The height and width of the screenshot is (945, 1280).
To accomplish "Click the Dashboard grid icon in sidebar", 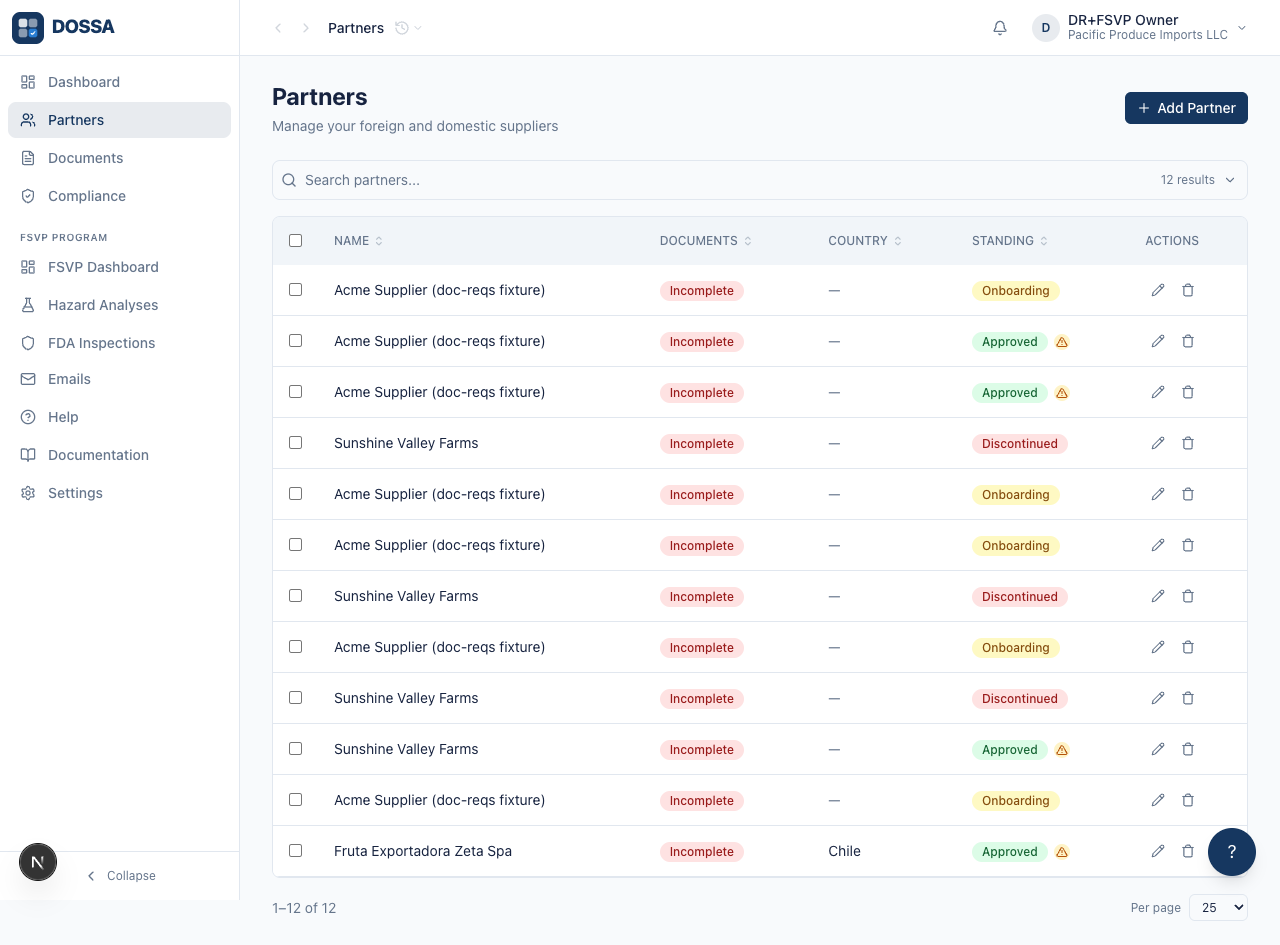I will coord(28,82).
